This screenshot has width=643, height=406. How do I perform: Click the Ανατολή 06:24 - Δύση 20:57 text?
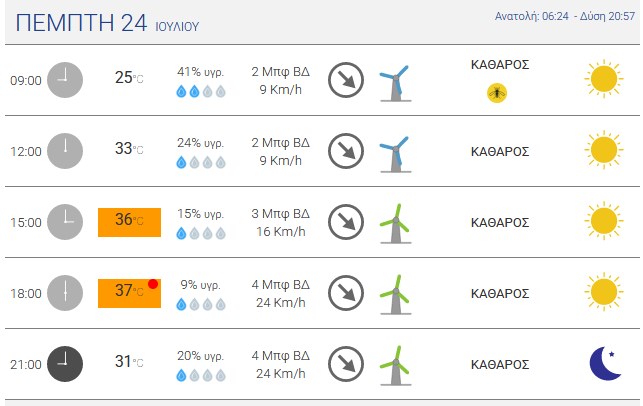[x=565, y=16]
